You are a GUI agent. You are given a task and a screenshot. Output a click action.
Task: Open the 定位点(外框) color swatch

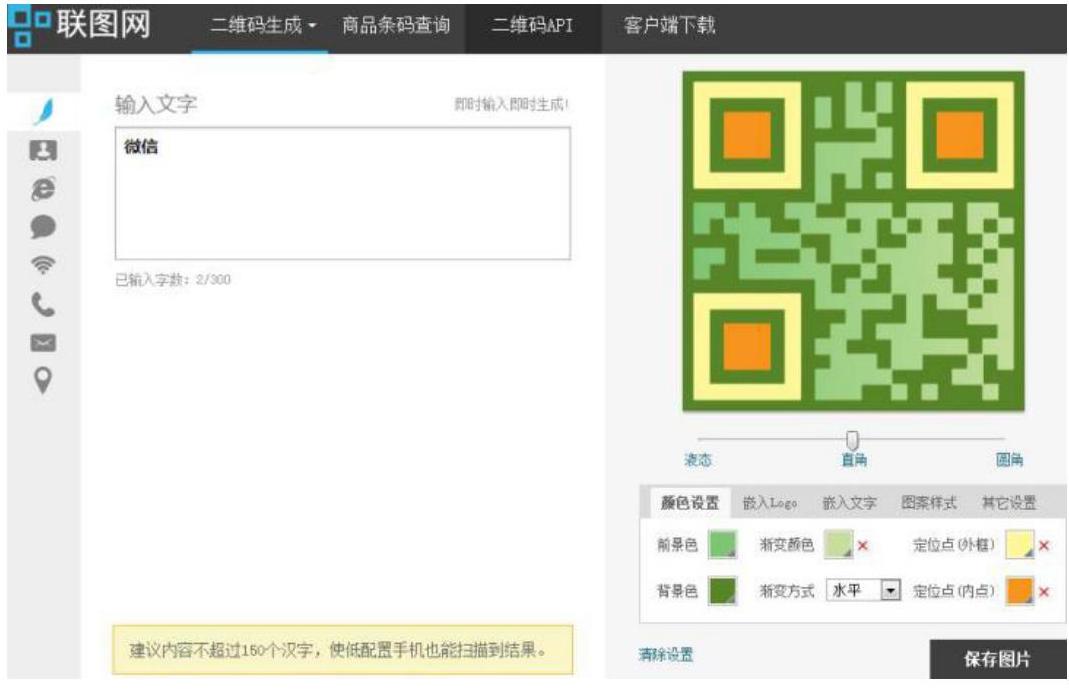pyautogui.click(x=1020, y=545)
